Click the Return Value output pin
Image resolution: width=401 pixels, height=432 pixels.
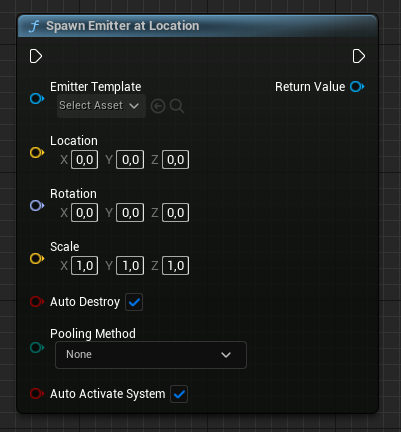[x=357, y=87]
